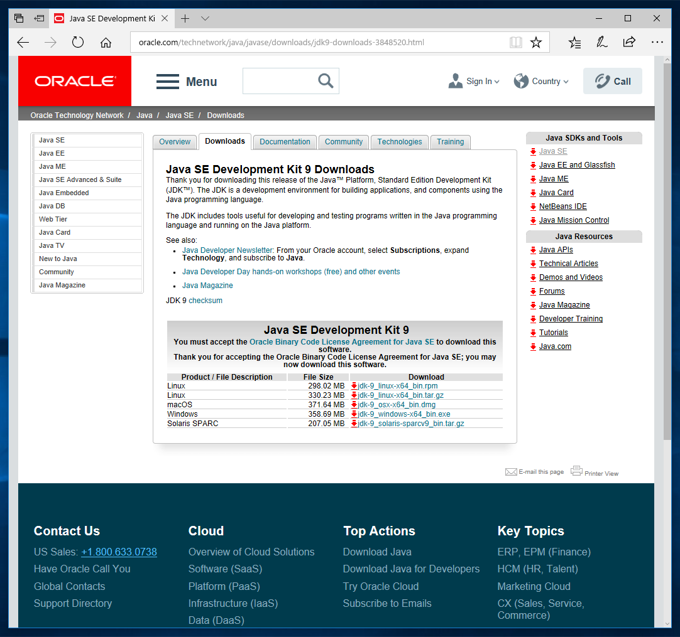Go to the browser Home icon
Image resolution: width=680 pixels, height=637 pixels.
106,42
